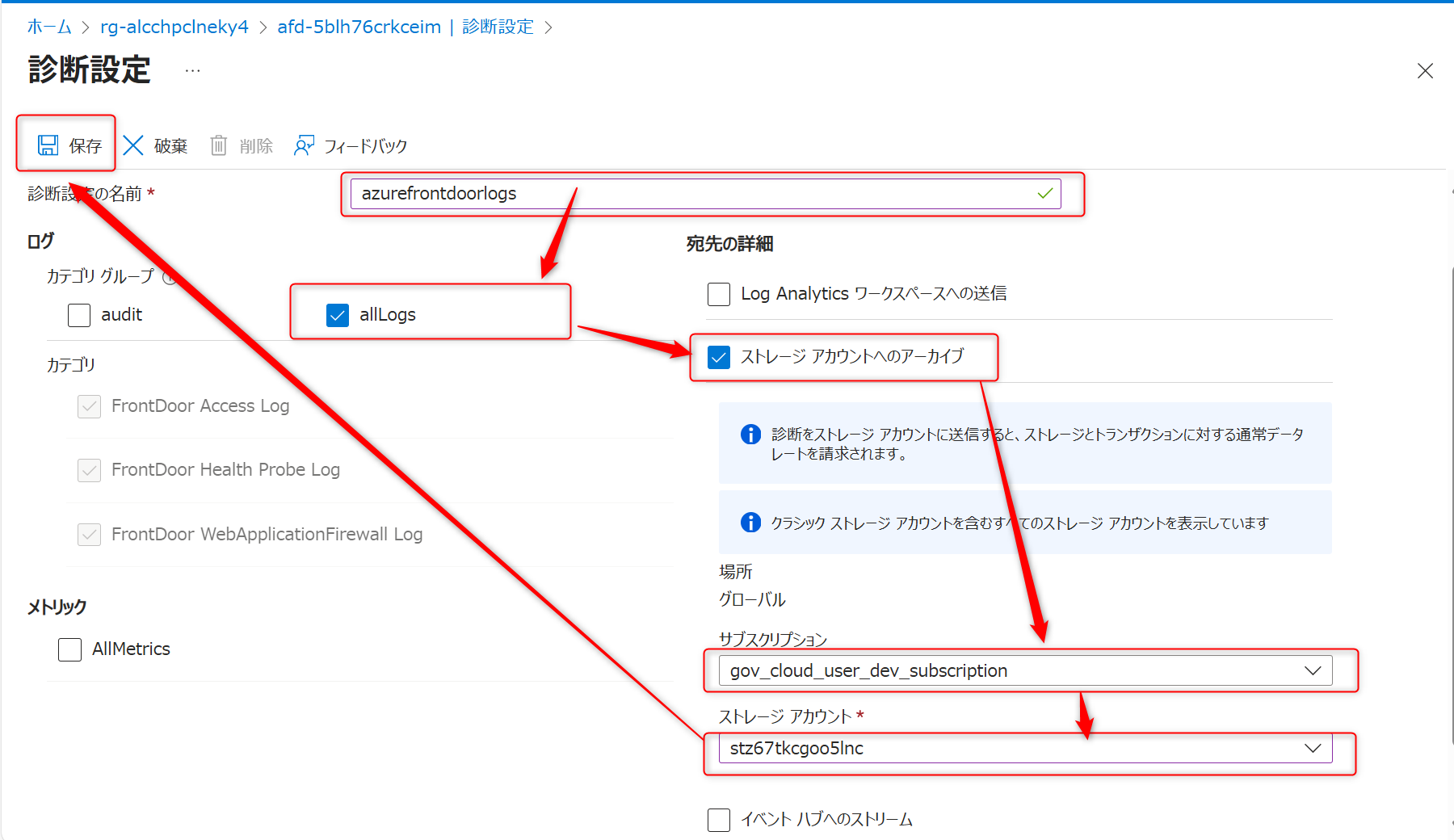Check the AllMetrics checkbox
The image size is (1454, 840).
tap(70, 649)
